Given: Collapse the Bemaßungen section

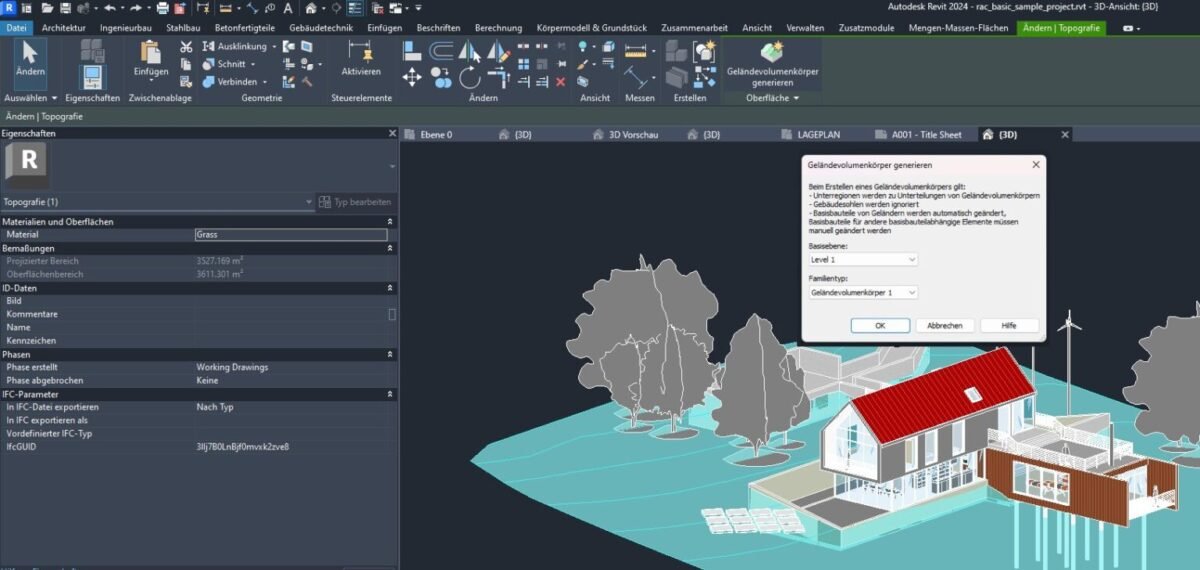Looking at the screenshot, I should tap(390, 248).
